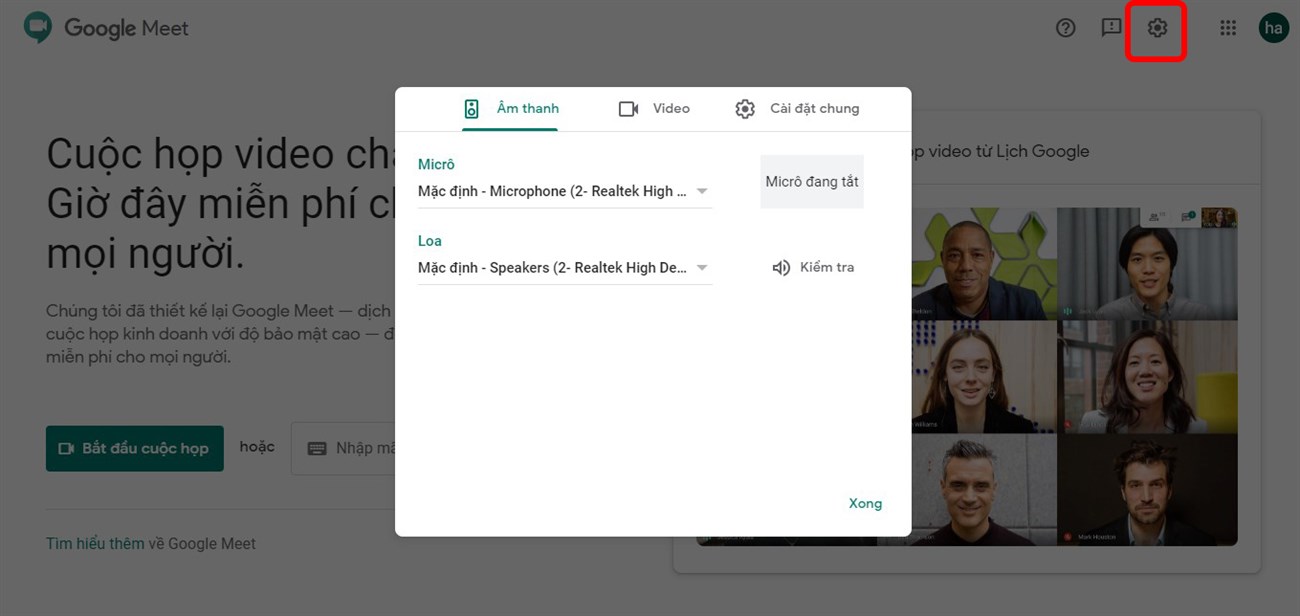
Task: Expand the Loa speakers dropdown
Action: (564, 268)
